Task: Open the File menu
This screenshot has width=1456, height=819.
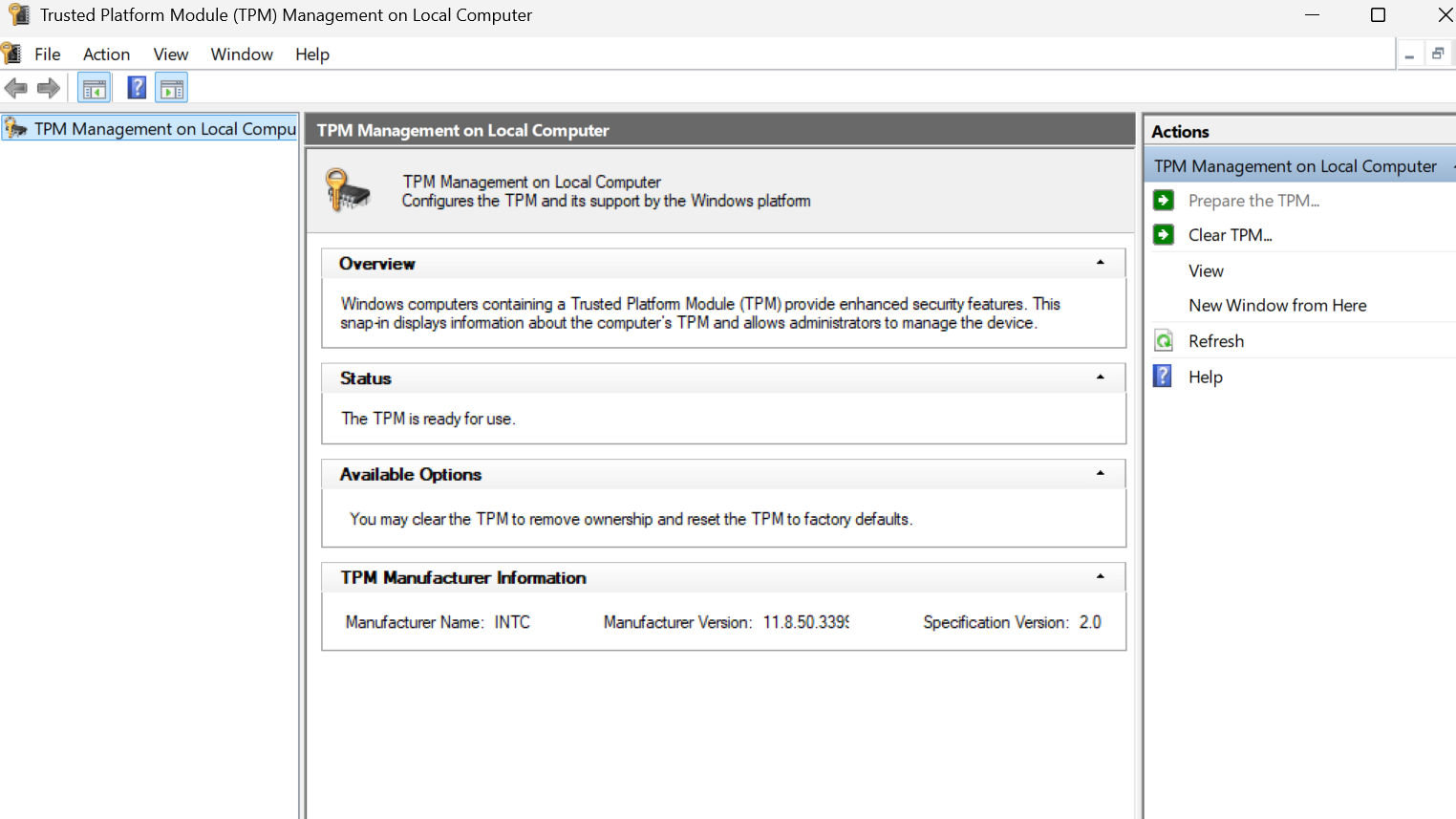Action: tap(47, 54)
